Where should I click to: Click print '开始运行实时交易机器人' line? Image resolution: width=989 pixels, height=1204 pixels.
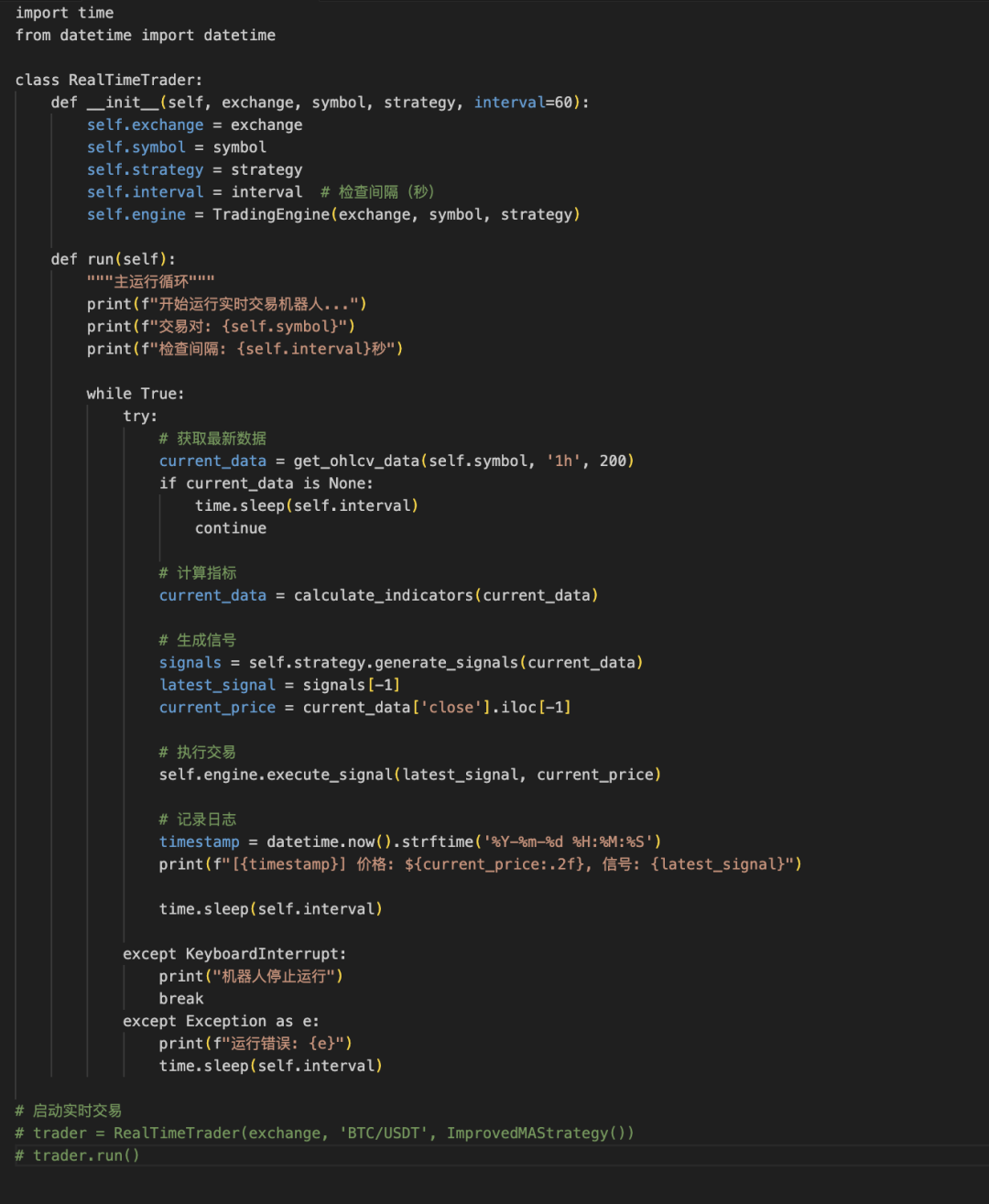coord(226,304)
